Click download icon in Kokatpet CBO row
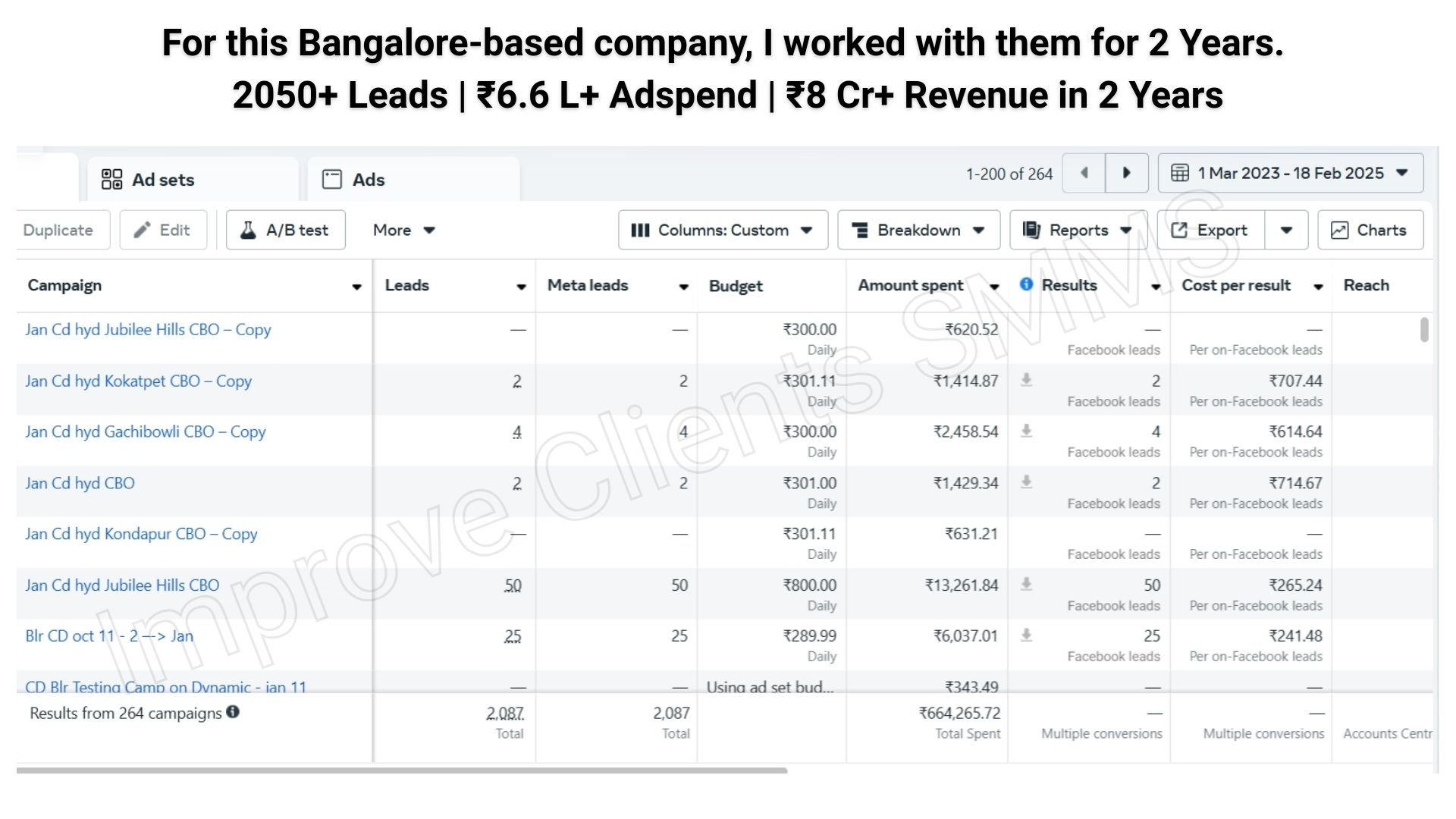Viewport: 1456px width, 819px height. point(1026,380)
